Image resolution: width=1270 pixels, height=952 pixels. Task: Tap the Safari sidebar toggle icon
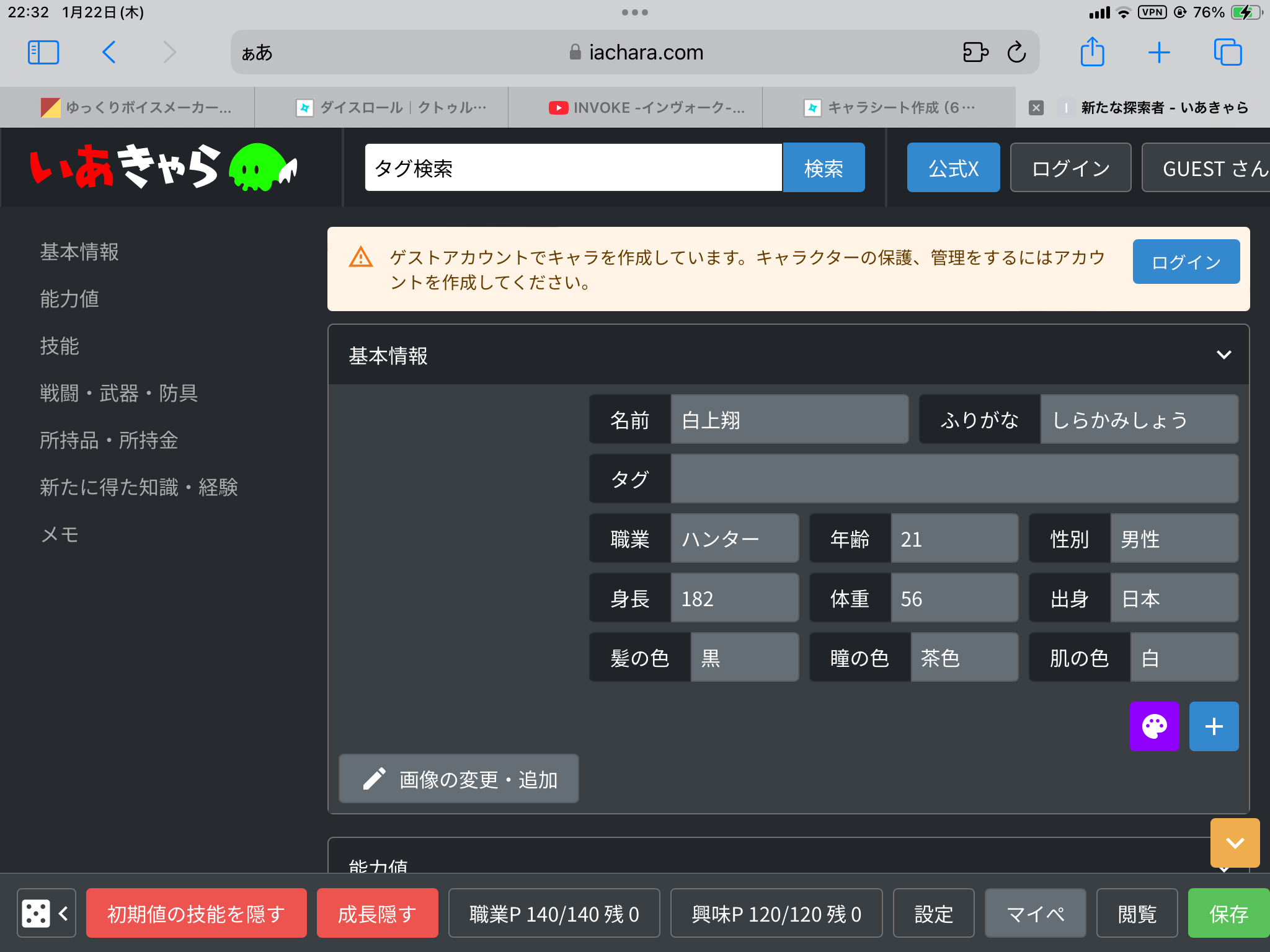[43, 53]
